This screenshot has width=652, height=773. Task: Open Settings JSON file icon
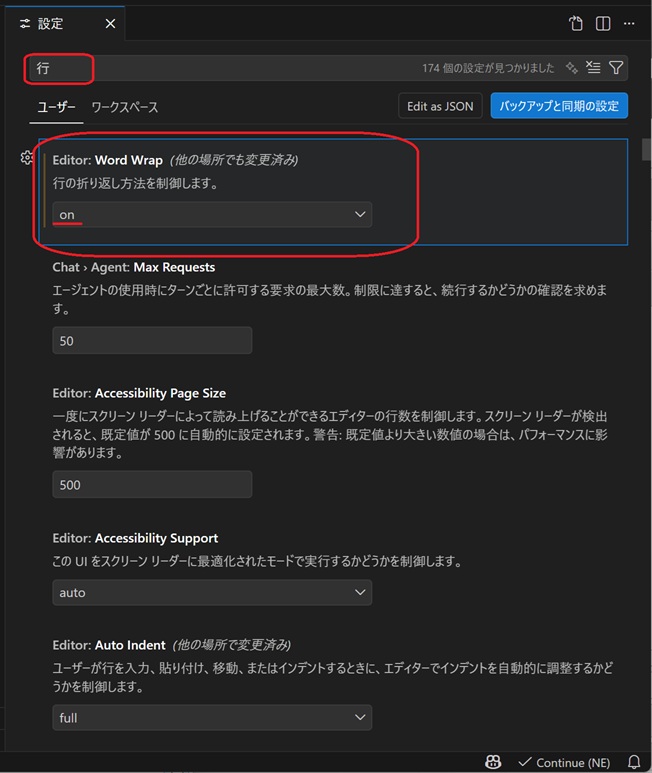click(576, 23)
